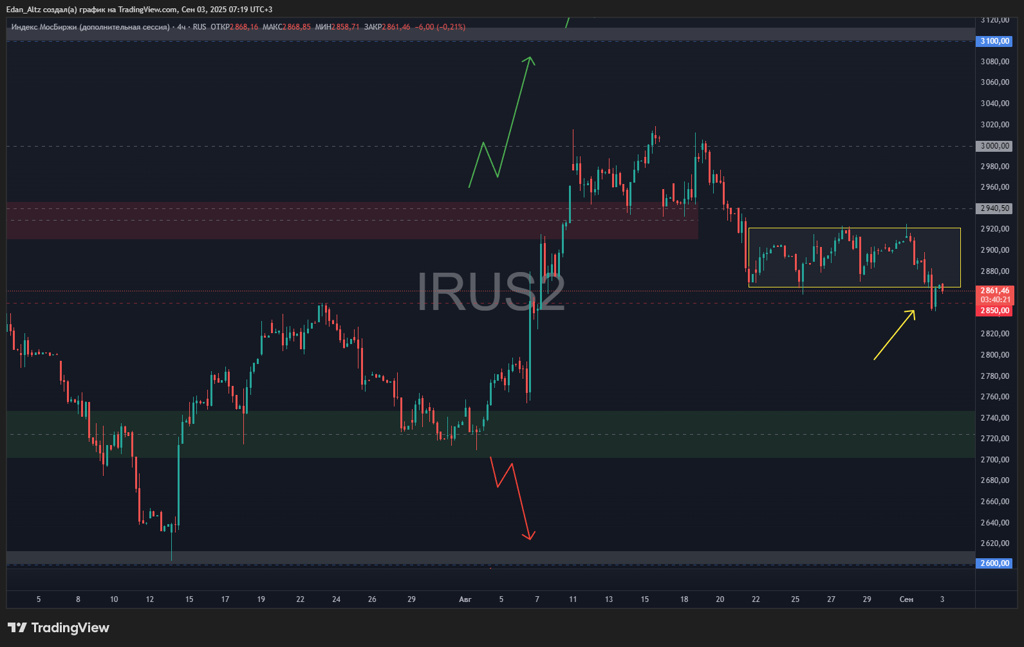Click the grey 3000,00 price level tag
The image size is (1024, 647).
pyautogui.click(x=993, y=146)
